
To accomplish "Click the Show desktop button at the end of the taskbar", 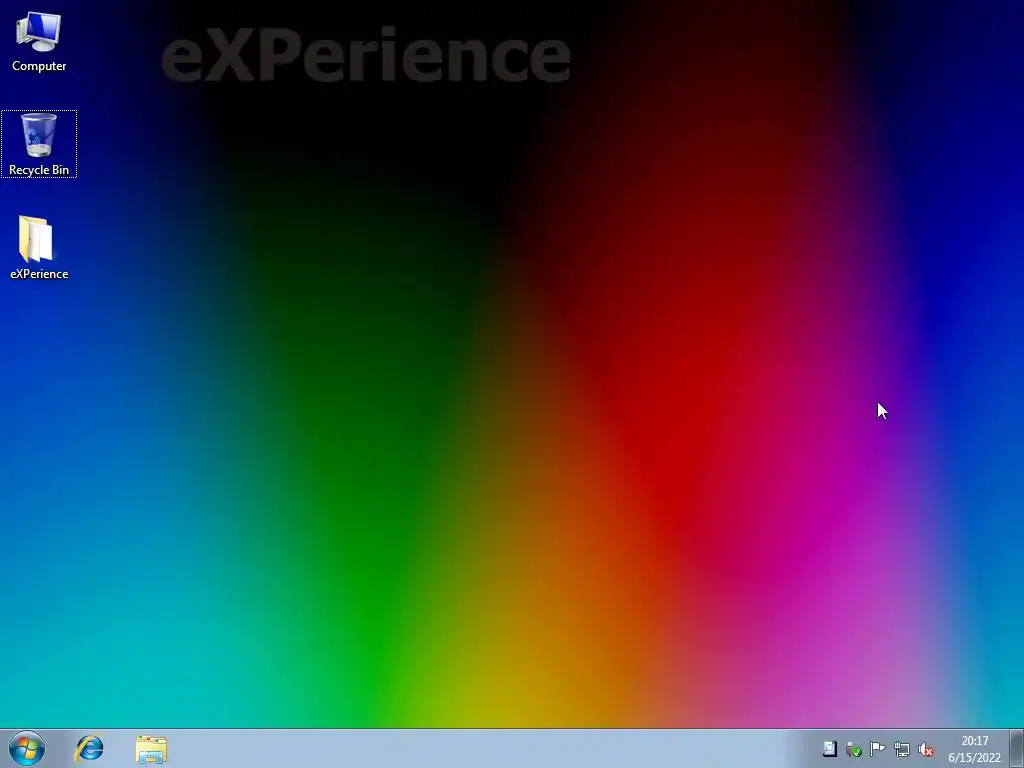I will [x=1017, y=748].
